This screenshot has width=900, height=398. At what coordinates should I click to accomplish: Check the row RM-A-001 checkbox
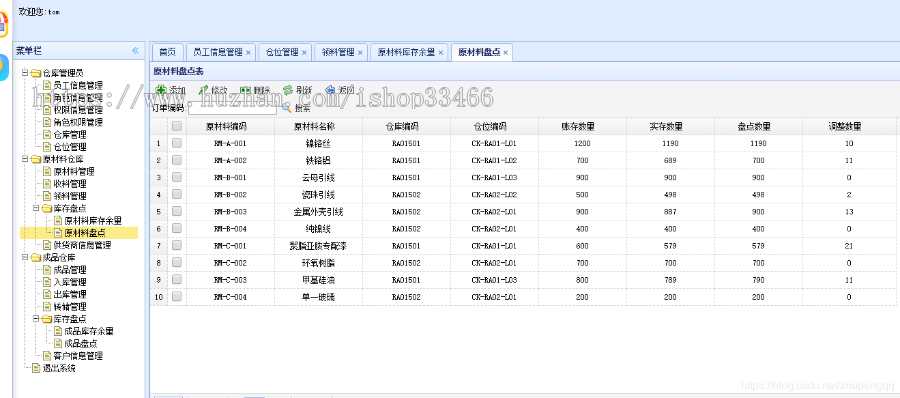pos(177,142)
